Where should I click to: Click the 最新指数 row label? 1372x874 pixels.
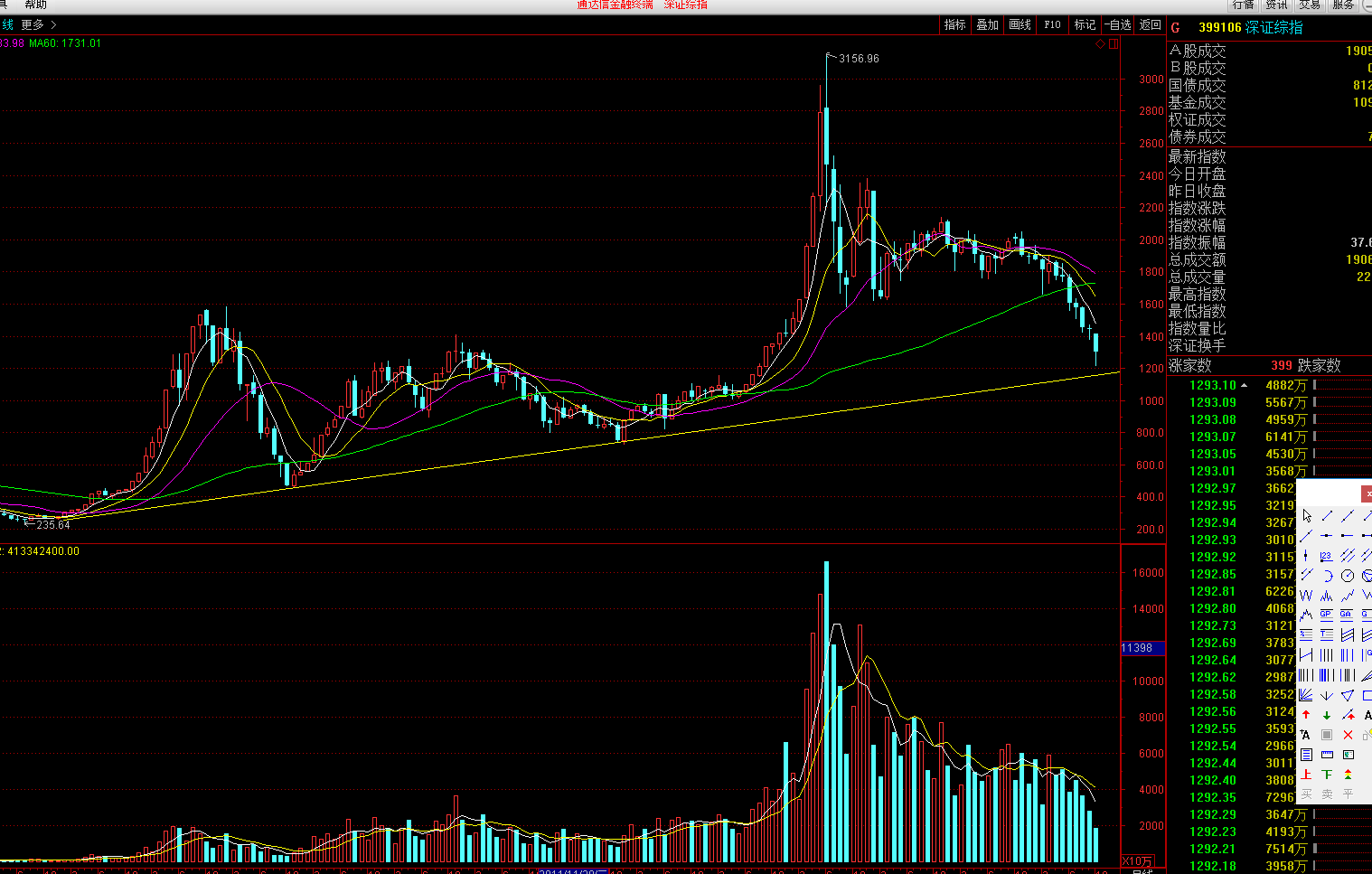click(x=1198, y=157)
